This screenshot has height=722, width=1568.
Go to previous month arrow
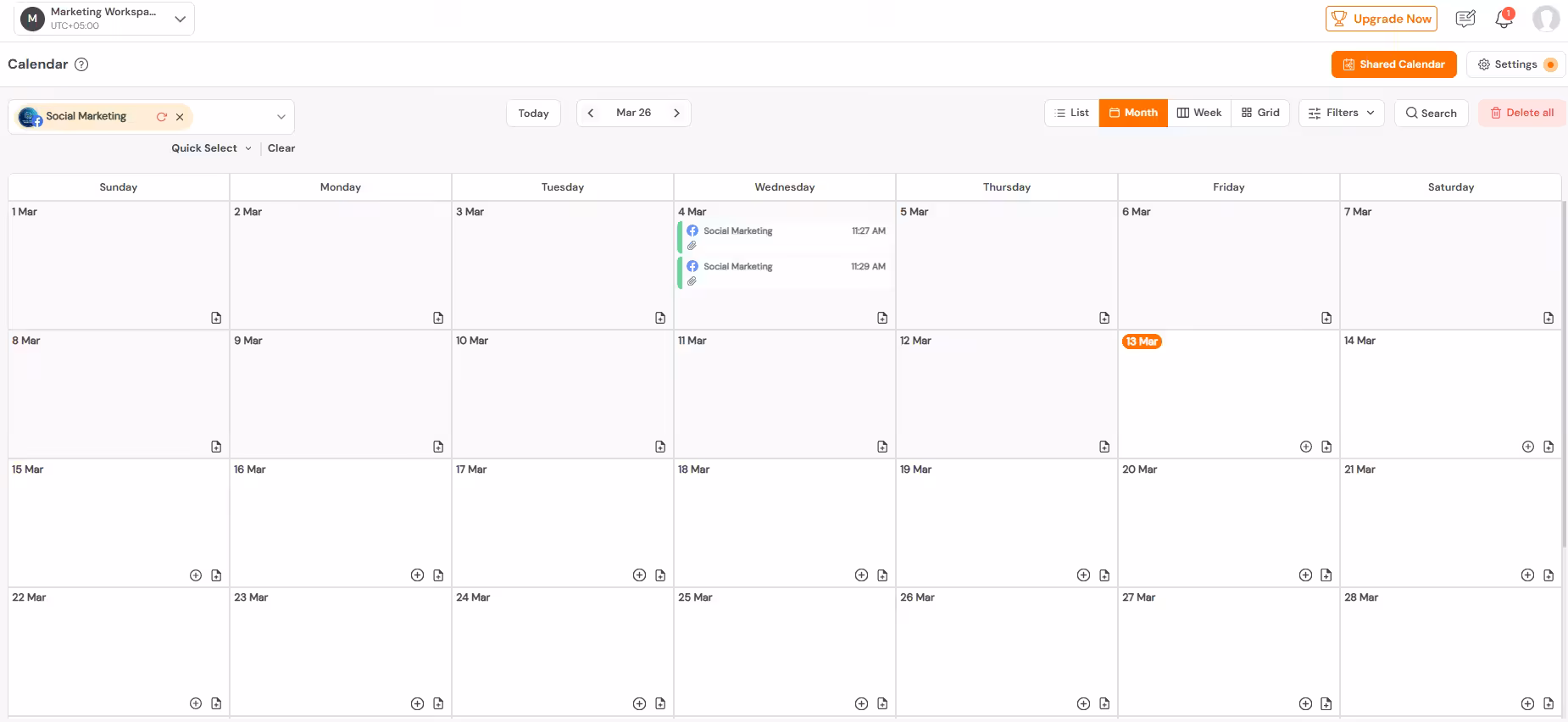[x=591, y=113]
